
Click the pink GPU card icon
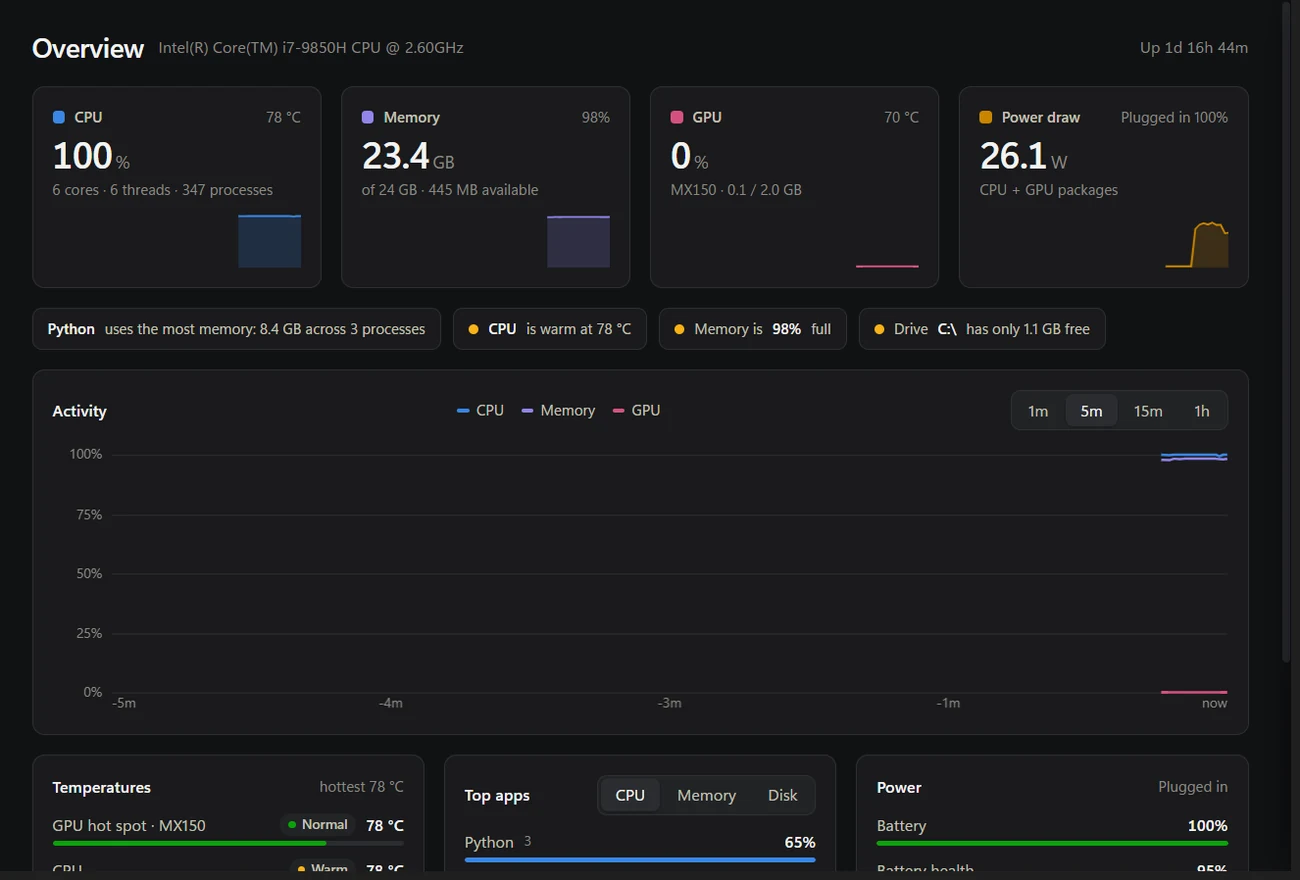[x=677, y=117]
